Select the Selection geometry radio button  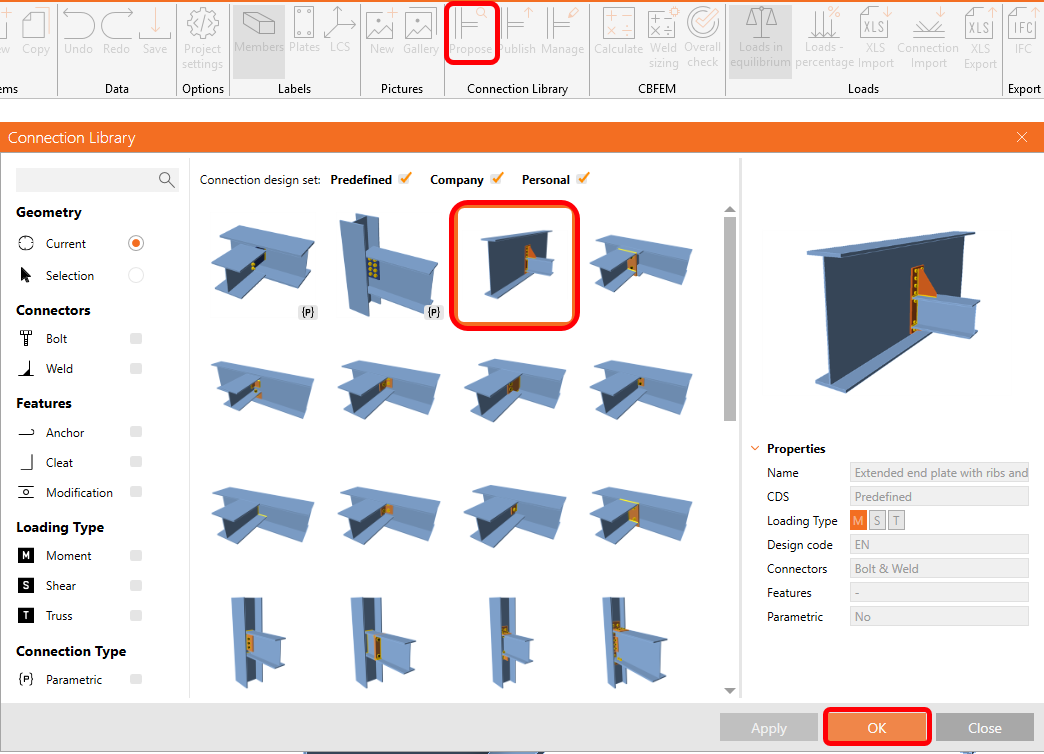pyautogui.click(x=136, y=275)
